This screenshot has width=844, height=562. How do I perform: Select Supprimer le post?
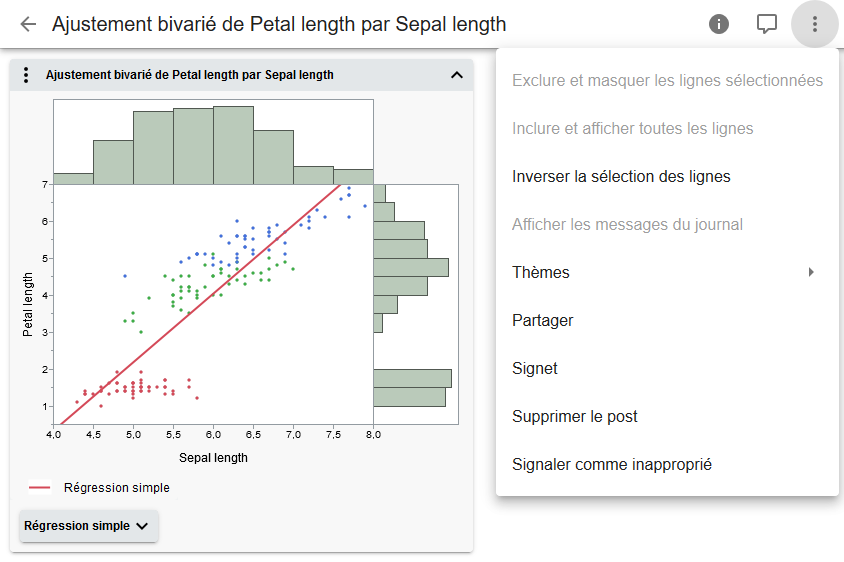574,416
